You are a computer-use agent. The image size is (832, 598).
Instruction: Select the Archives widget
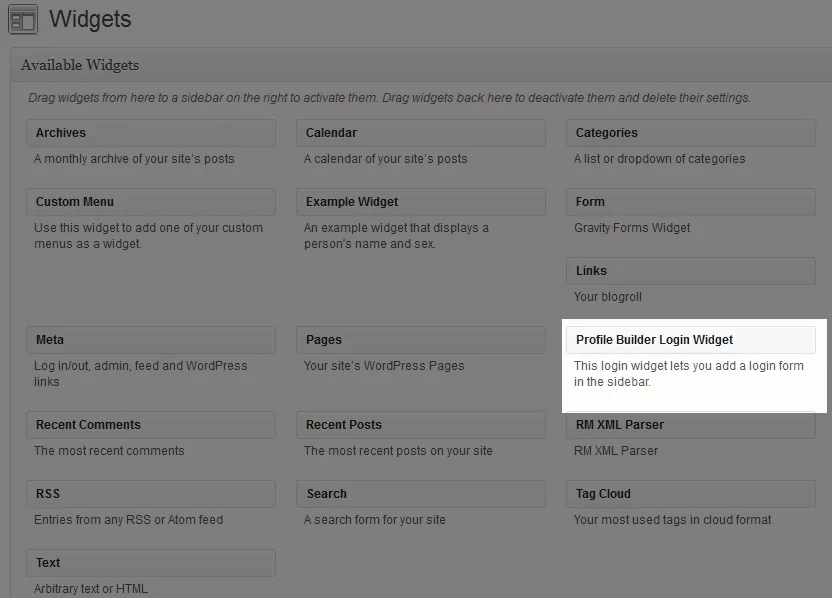tap(150, 133)
